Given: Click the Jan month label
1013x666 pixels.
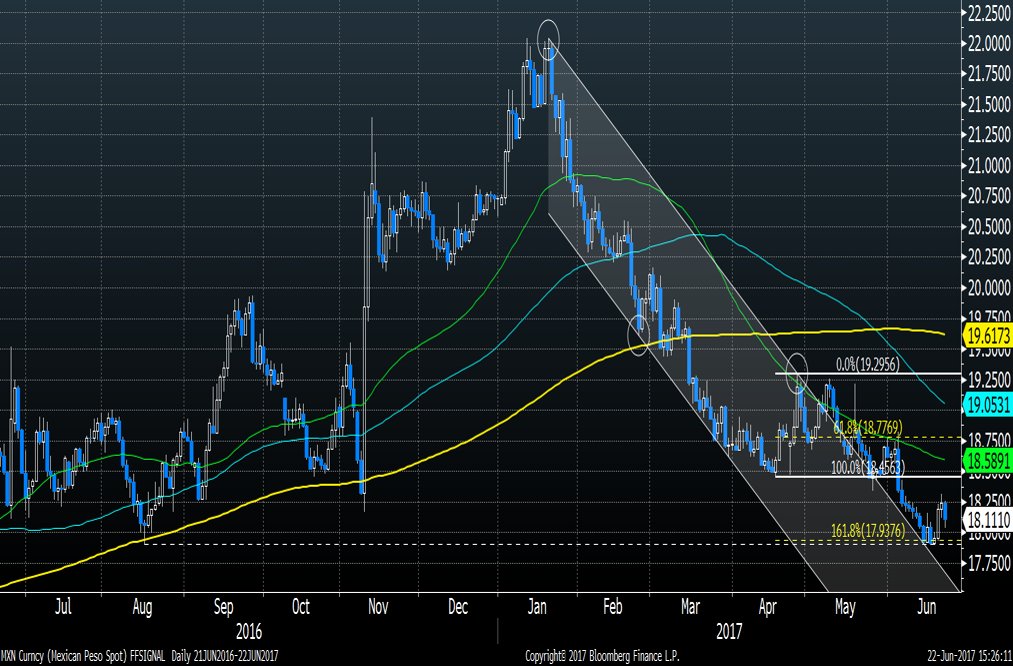Looking at the screenshot, I should coord(537,607).
